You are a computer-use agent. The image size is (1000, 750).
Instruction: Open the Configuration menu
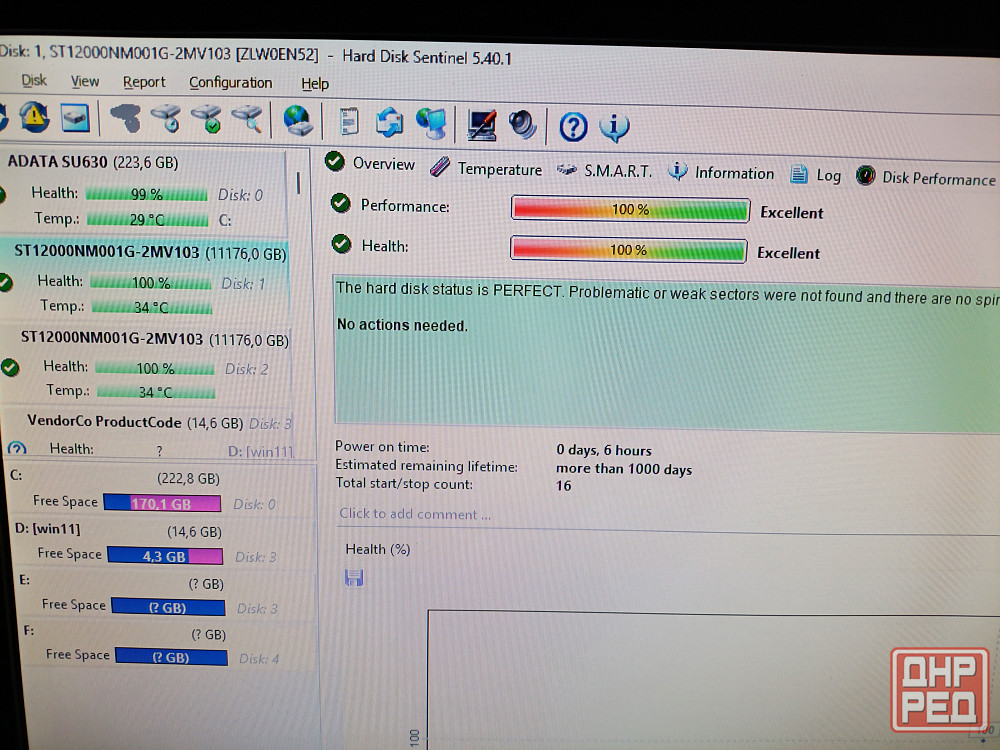(x=230, y=83)
